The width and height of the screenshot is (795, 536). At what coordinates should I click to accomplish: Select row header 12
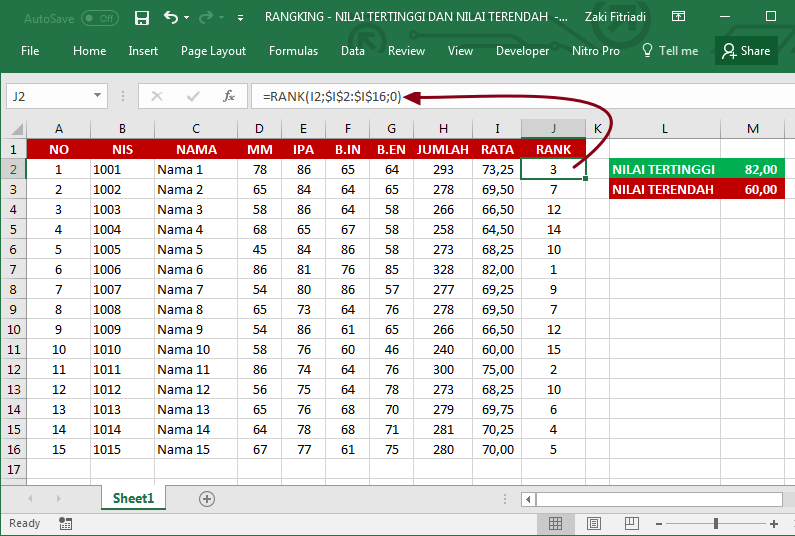point(13,369)
